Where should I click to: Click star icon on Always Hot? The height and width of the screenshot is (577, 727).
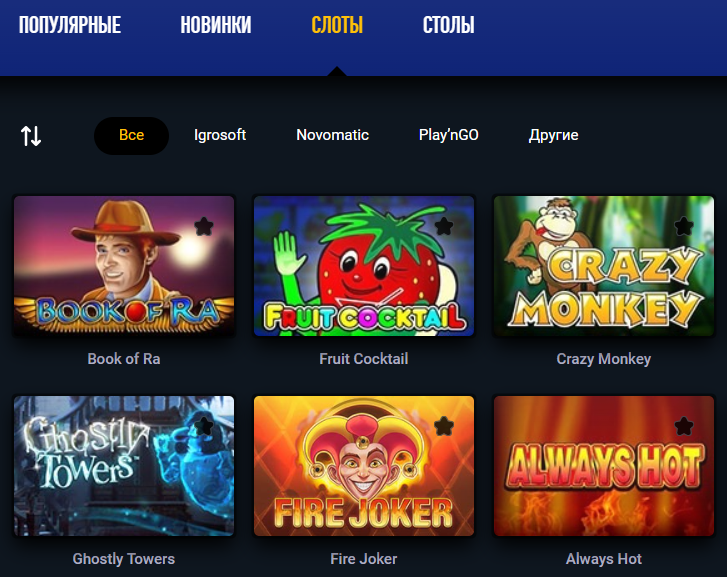pos(684,427)
